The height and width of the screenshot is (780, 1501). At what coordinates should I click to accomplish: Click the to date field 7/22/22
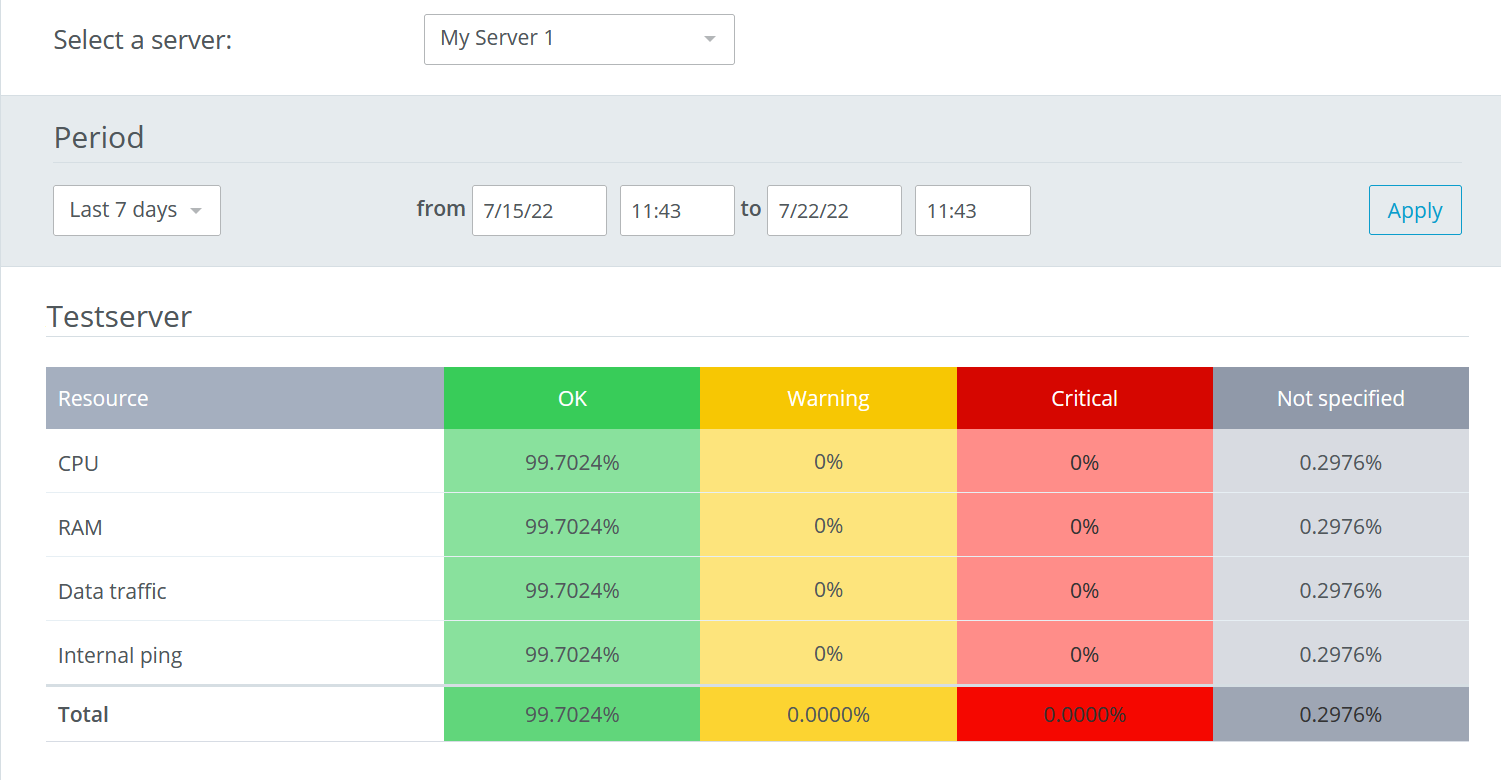click(834, 210)
